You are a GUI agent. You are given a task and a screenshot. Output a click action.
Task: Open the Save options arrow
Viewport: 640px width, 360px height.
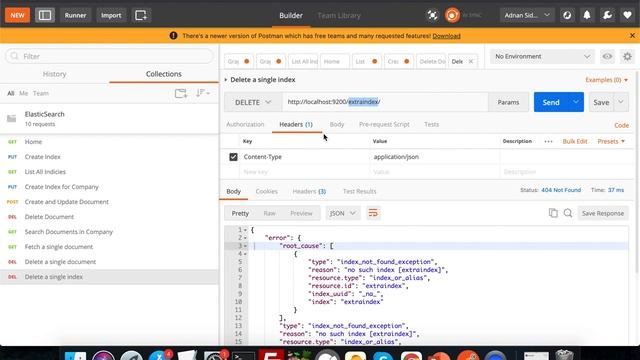(621, 102)
